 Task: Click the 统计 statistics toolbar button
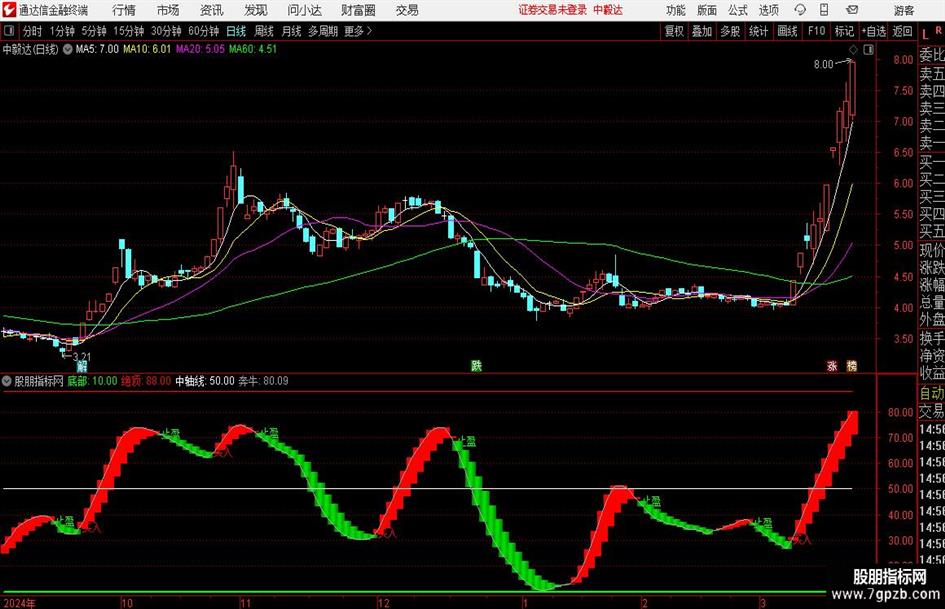[x=758, y=31]
